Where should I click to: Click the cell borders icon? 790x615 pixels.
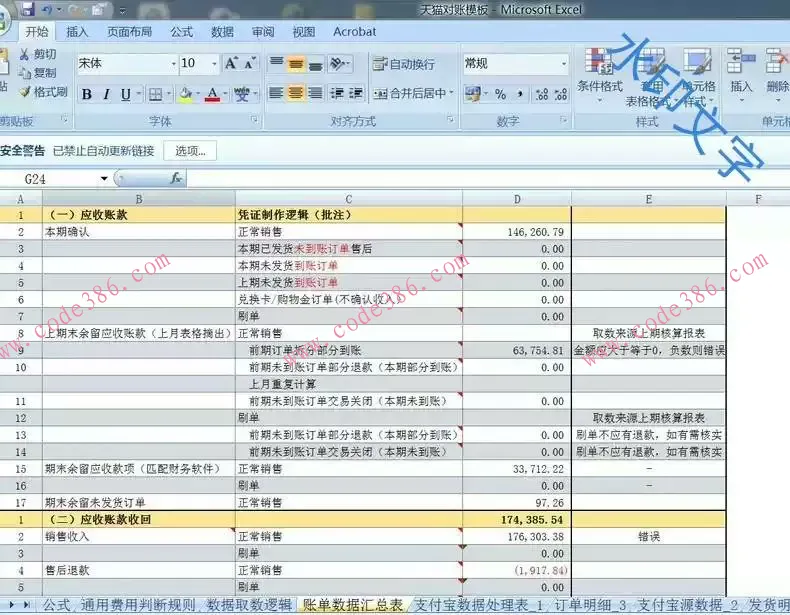click(x=156, y=94)
